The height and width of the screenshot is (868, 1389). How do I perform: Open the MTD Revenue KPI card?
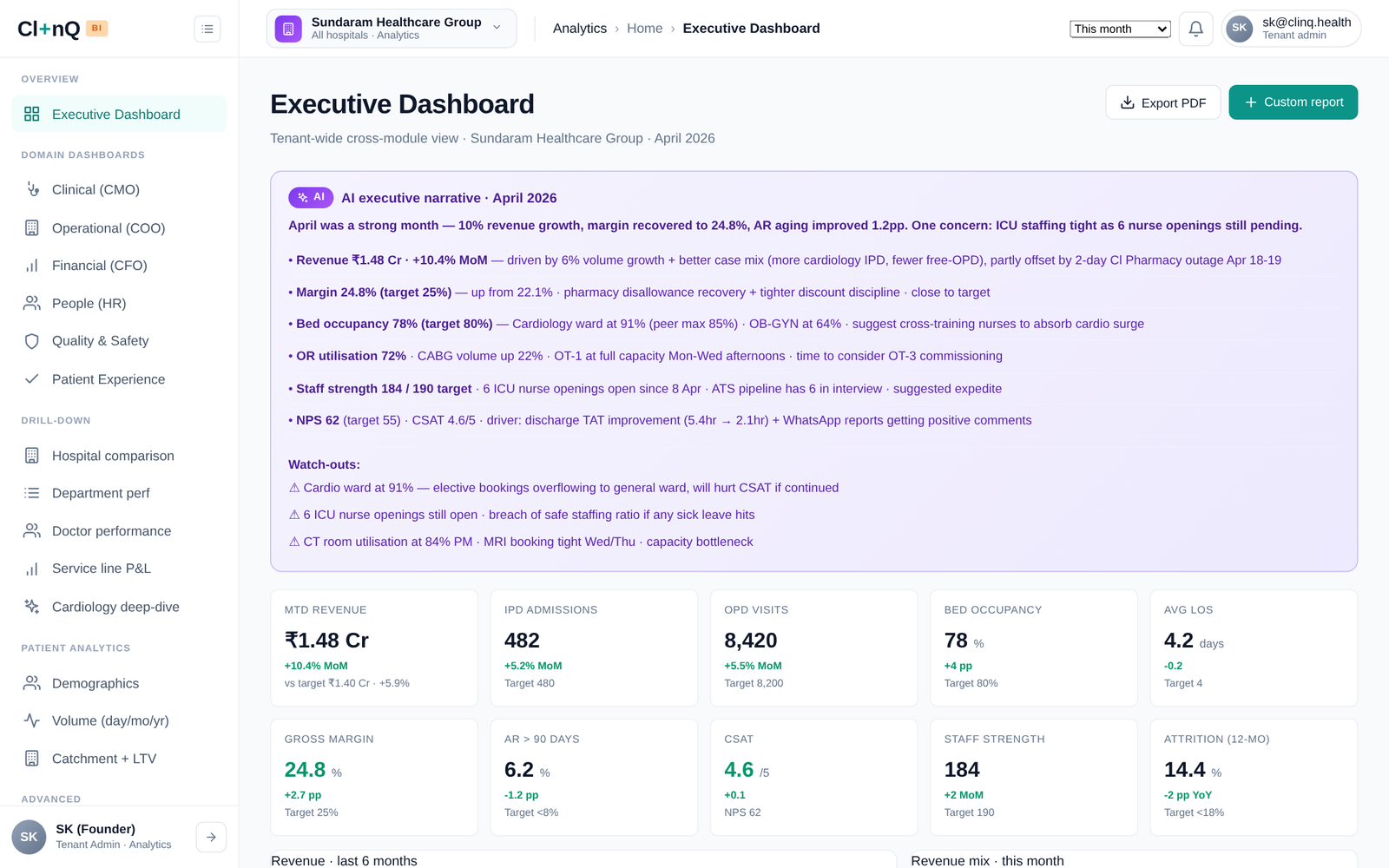click(374, 648)
